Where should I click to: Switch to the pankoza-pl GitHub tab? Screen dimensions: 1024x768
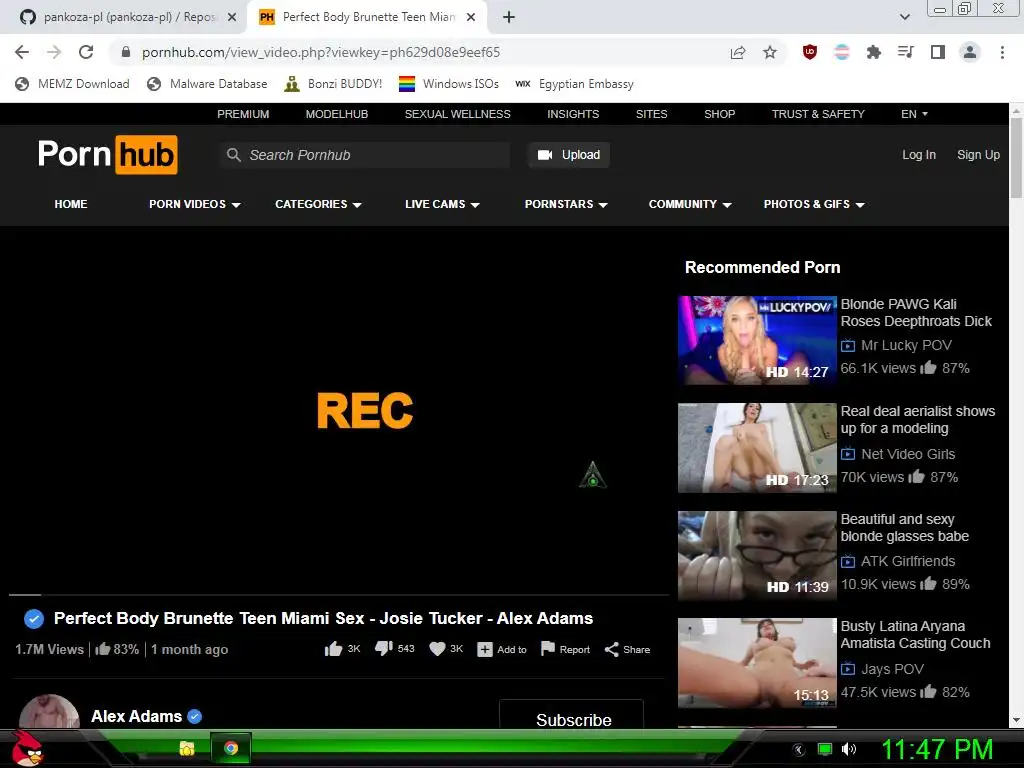click(128, 17)
